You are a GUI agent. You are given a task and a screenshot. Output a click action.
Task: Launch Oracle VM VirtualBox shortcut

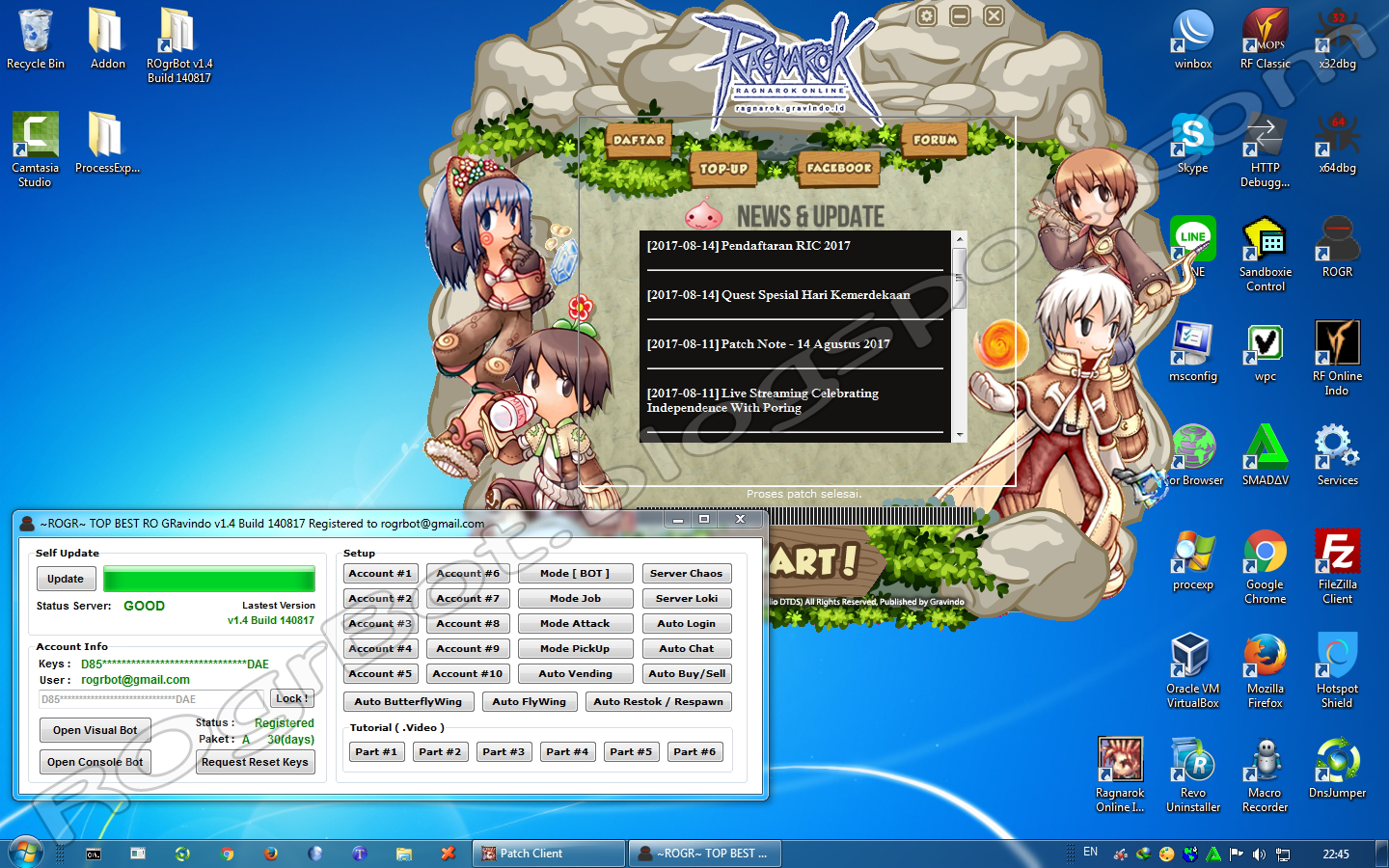1193,670
